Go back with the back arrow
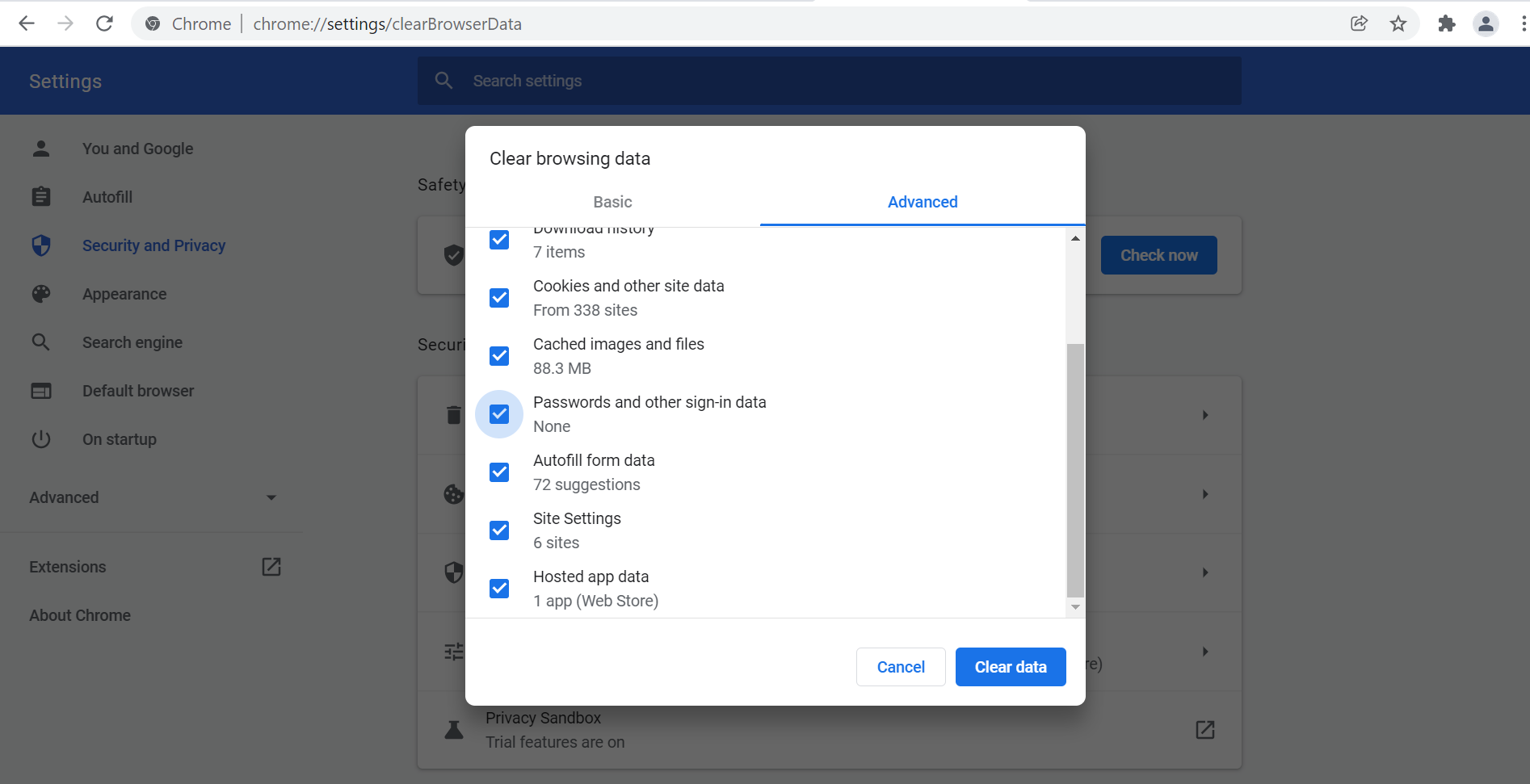The width and height of the screenshot is (1530, 784). 27,23
